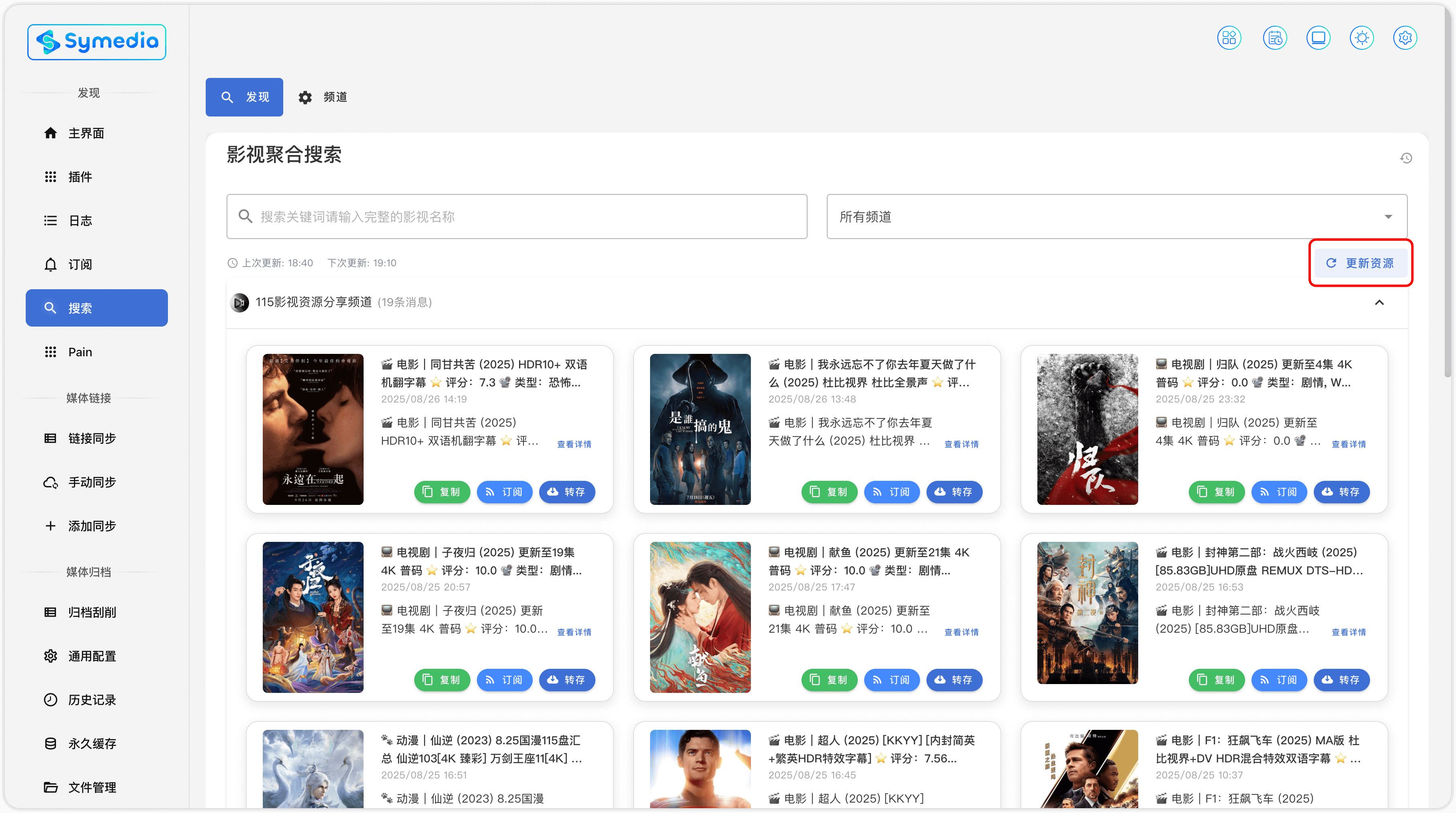The image size is (1456, 813).
Task: Click 查看详情 for 献鱼 card
Action: coord(961,632)
